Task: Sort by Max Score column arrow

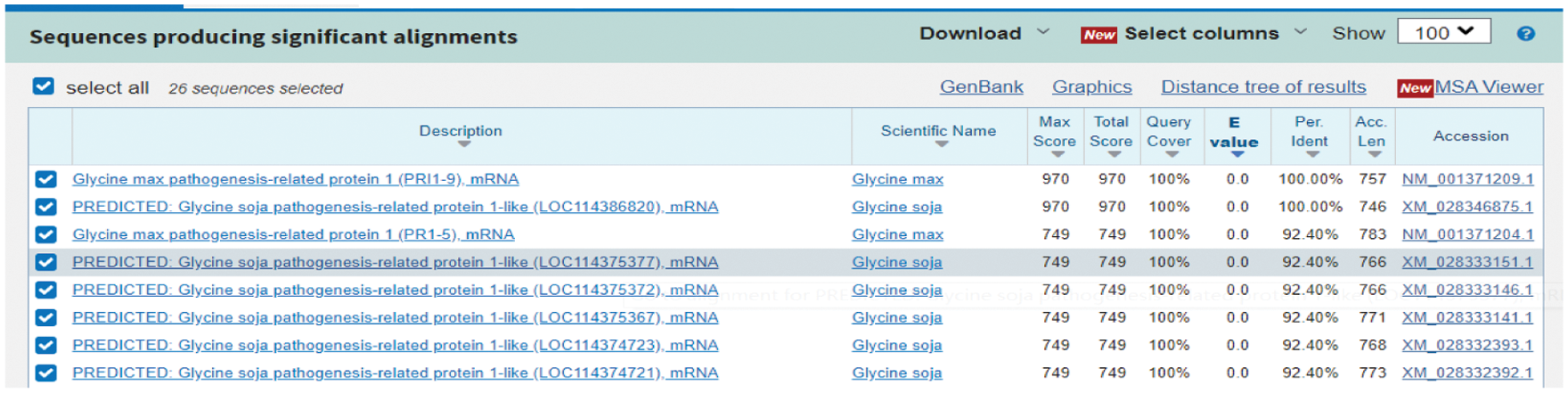Action: click(x=1058, y=155)
